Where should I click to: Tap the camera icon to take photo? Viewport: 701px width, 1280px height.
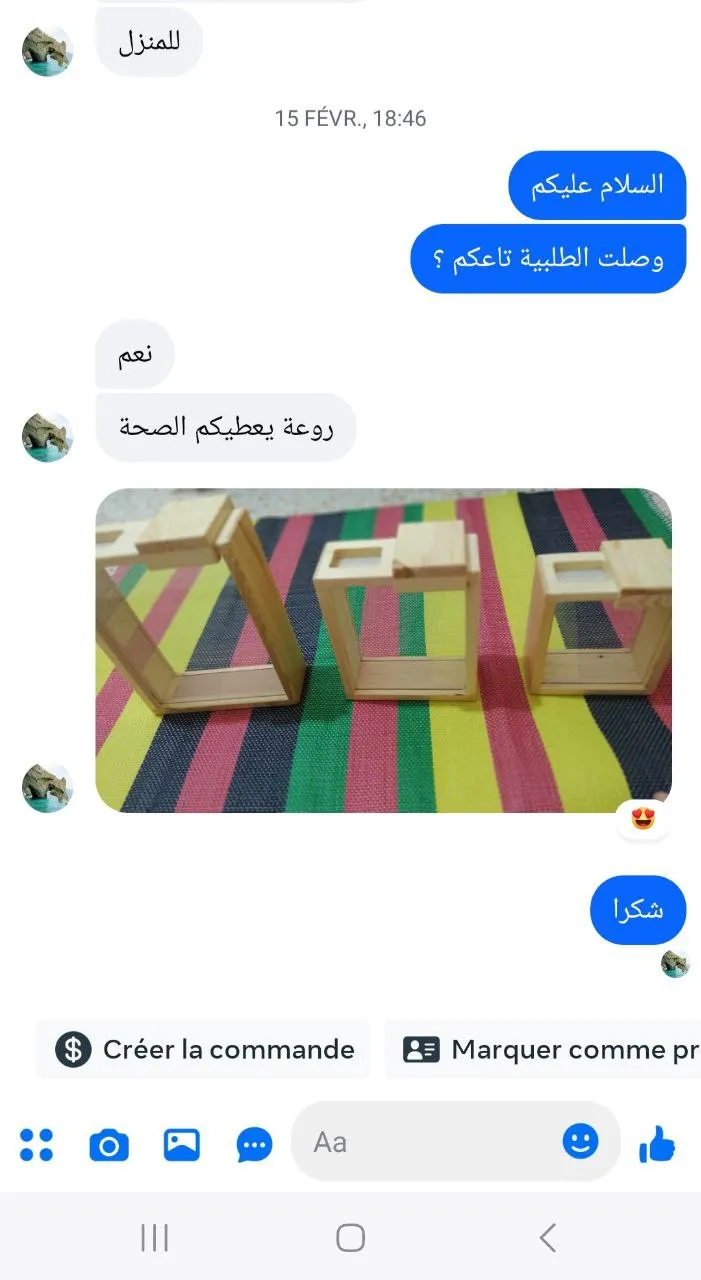(109, 1144)
